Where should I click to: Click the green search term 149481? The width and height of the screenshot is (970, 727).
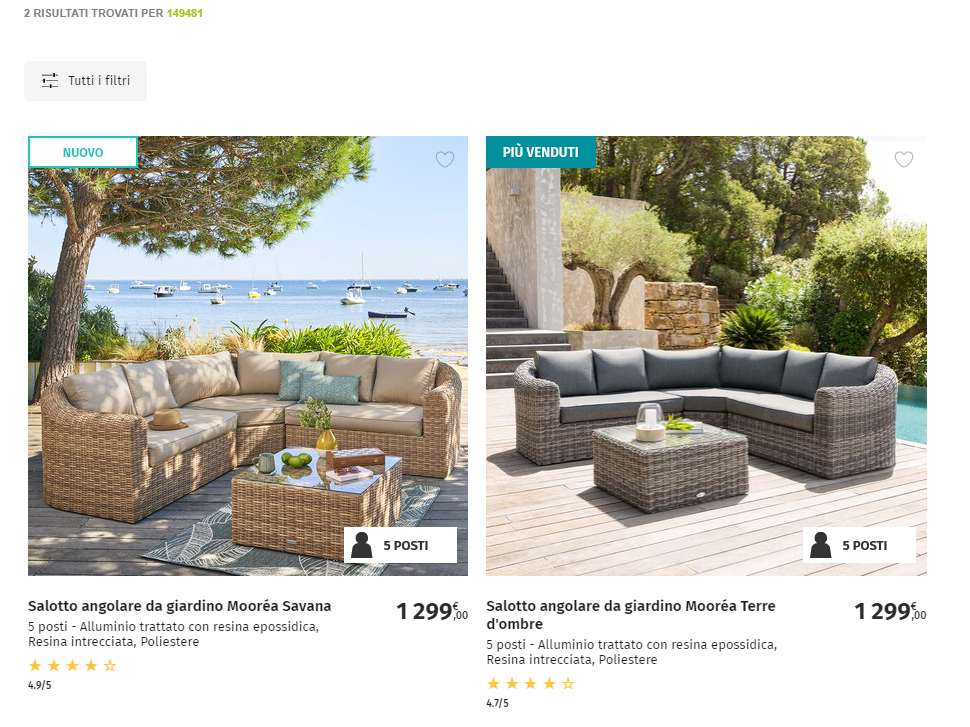coord(184,13)
